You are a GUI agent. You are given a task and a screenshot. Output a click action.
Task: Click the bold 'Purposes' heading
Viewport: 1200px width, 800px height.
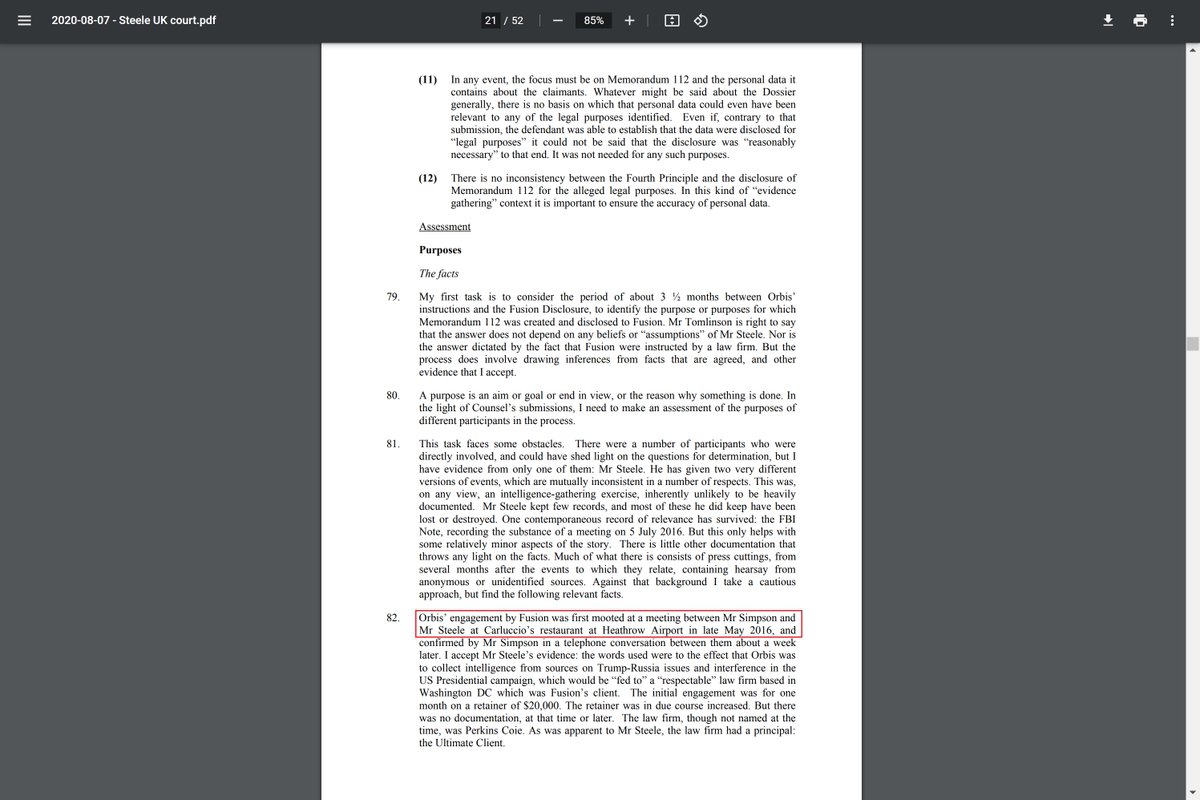[x=440, y=250]
